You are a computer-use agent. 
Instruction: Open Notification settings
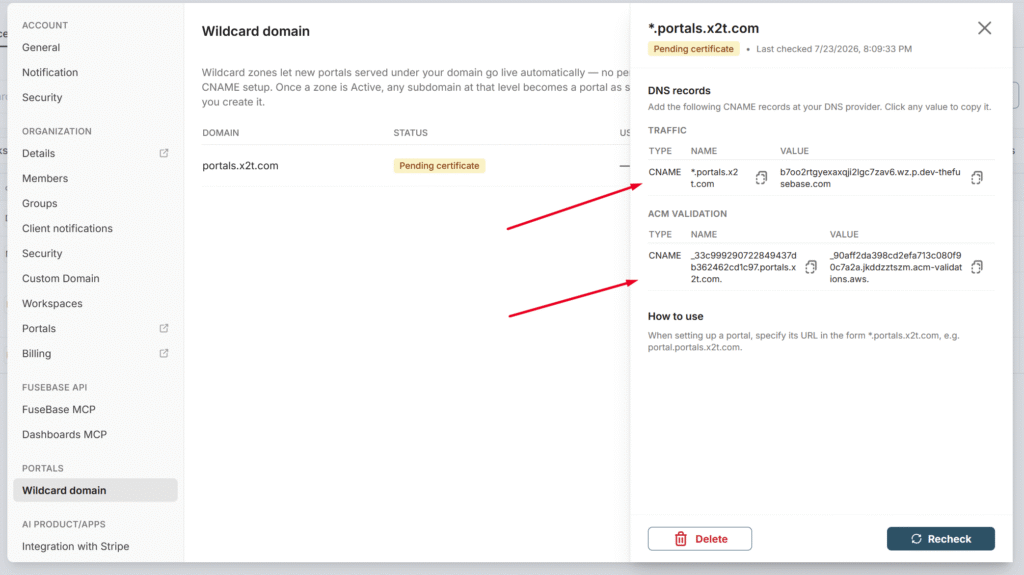tap(50, 72)
